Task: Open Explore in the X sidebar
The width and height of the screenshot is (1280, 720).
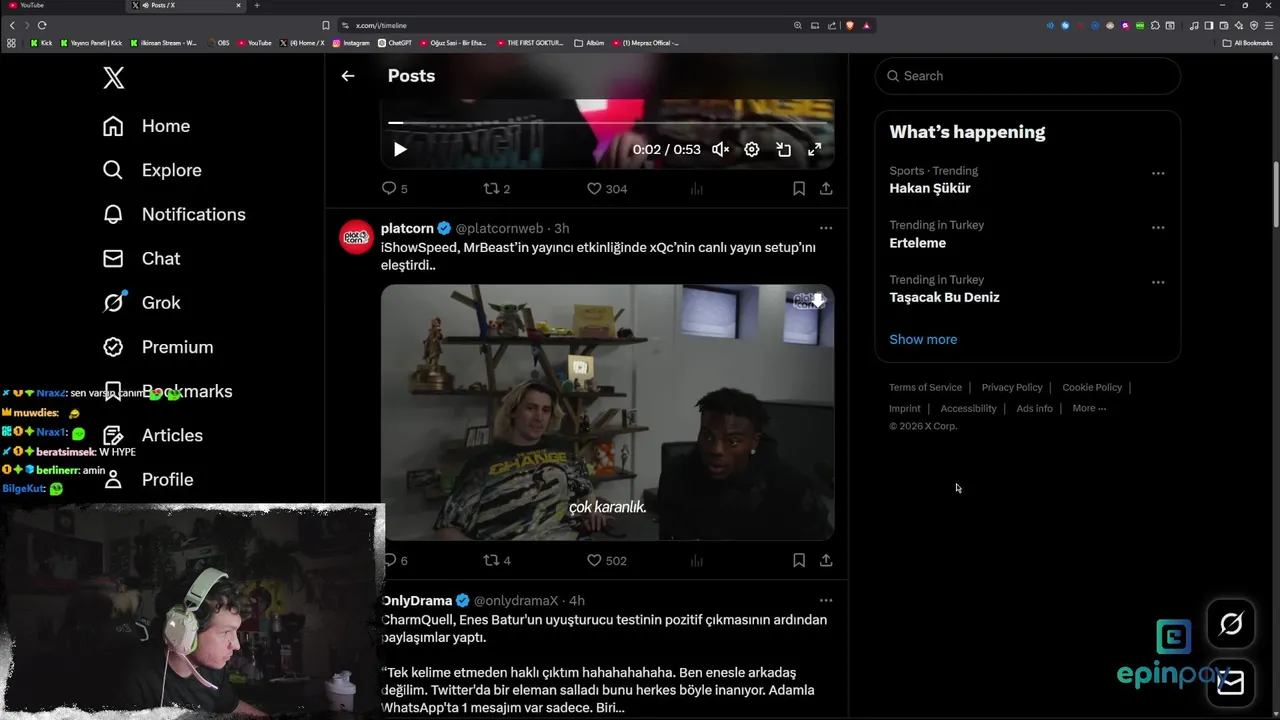Action: click(x=152, y=170)
